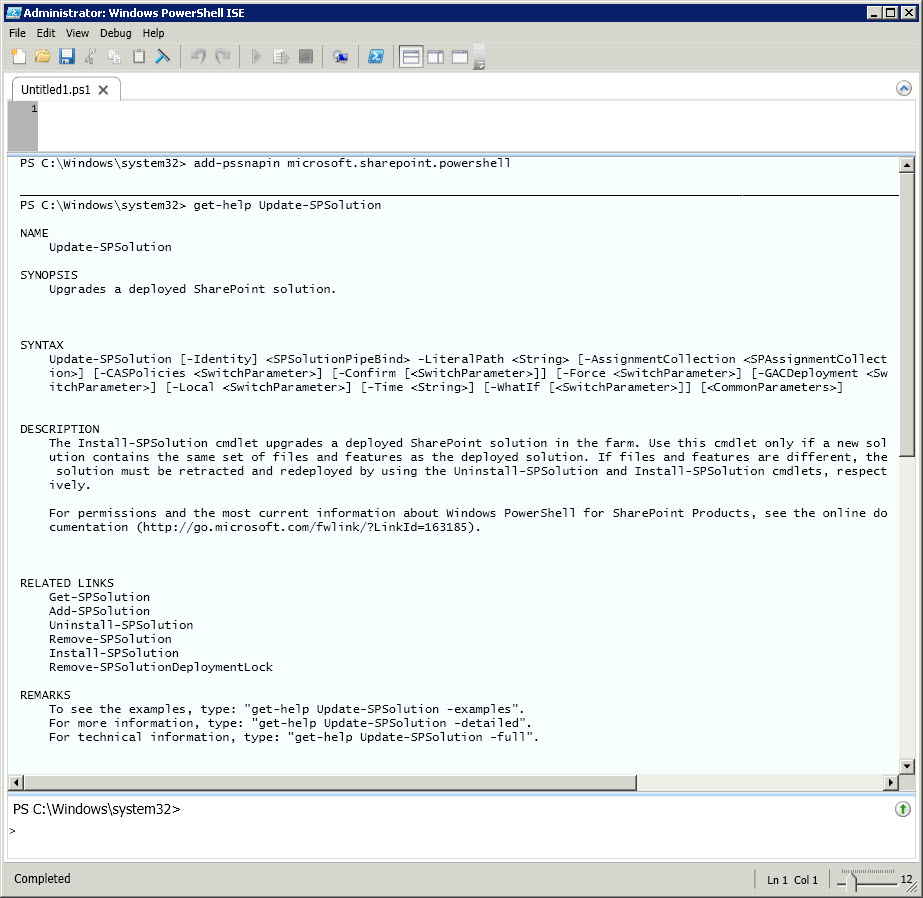Viewport: 923px width, 898px height.
Task: Adjust the zoom slider thumb
Action: 853,881
